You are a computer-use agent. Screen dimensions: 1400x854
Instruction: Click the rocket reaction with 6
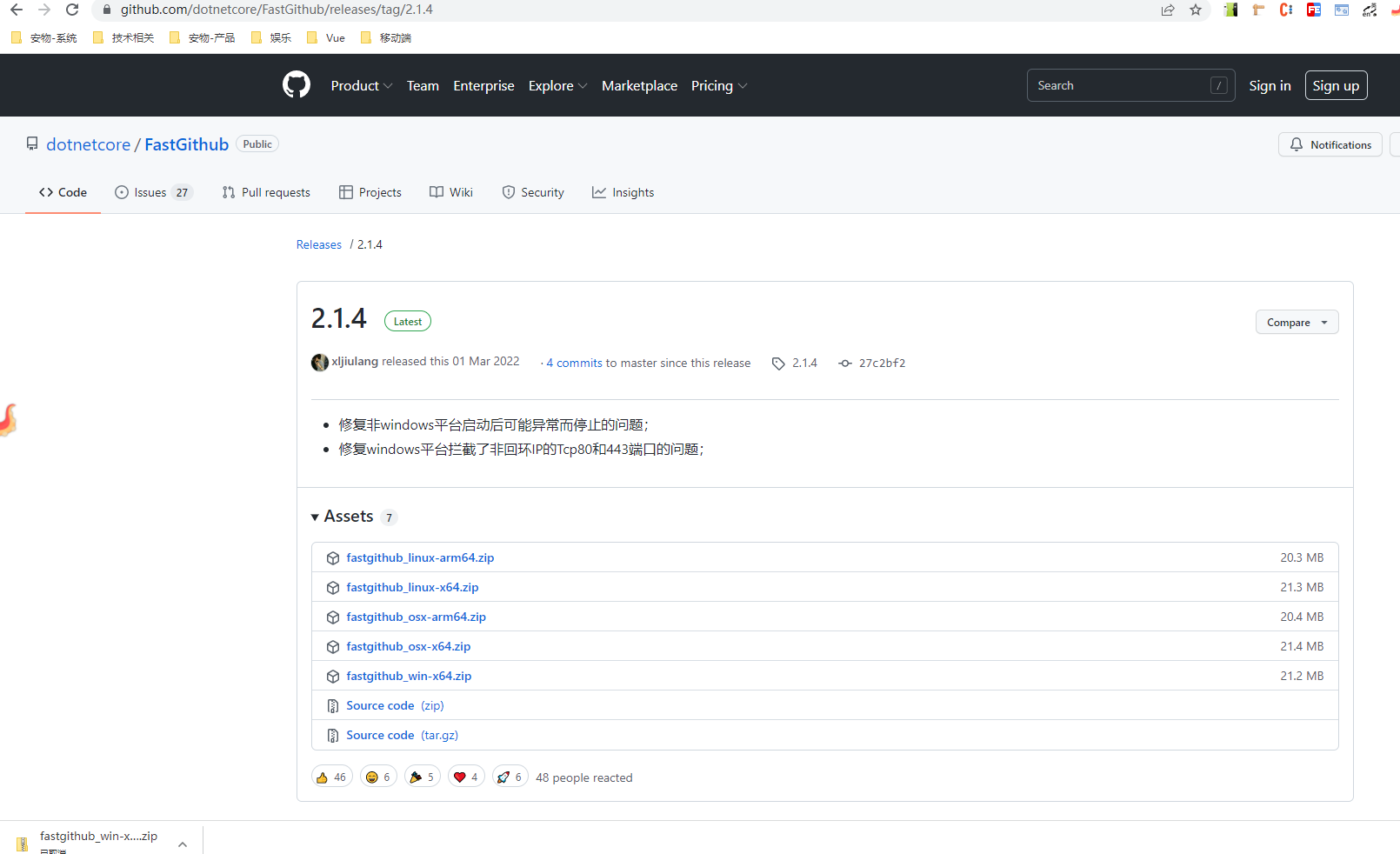tap(510, 777)
